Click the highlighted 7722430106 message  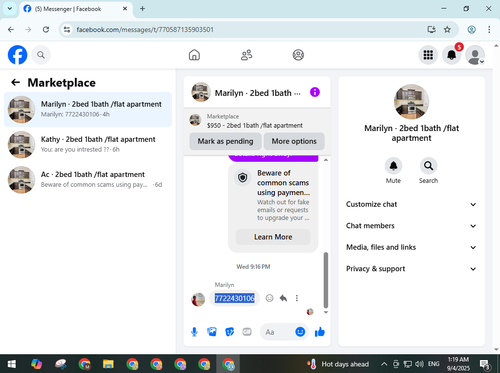click(234, 298)
